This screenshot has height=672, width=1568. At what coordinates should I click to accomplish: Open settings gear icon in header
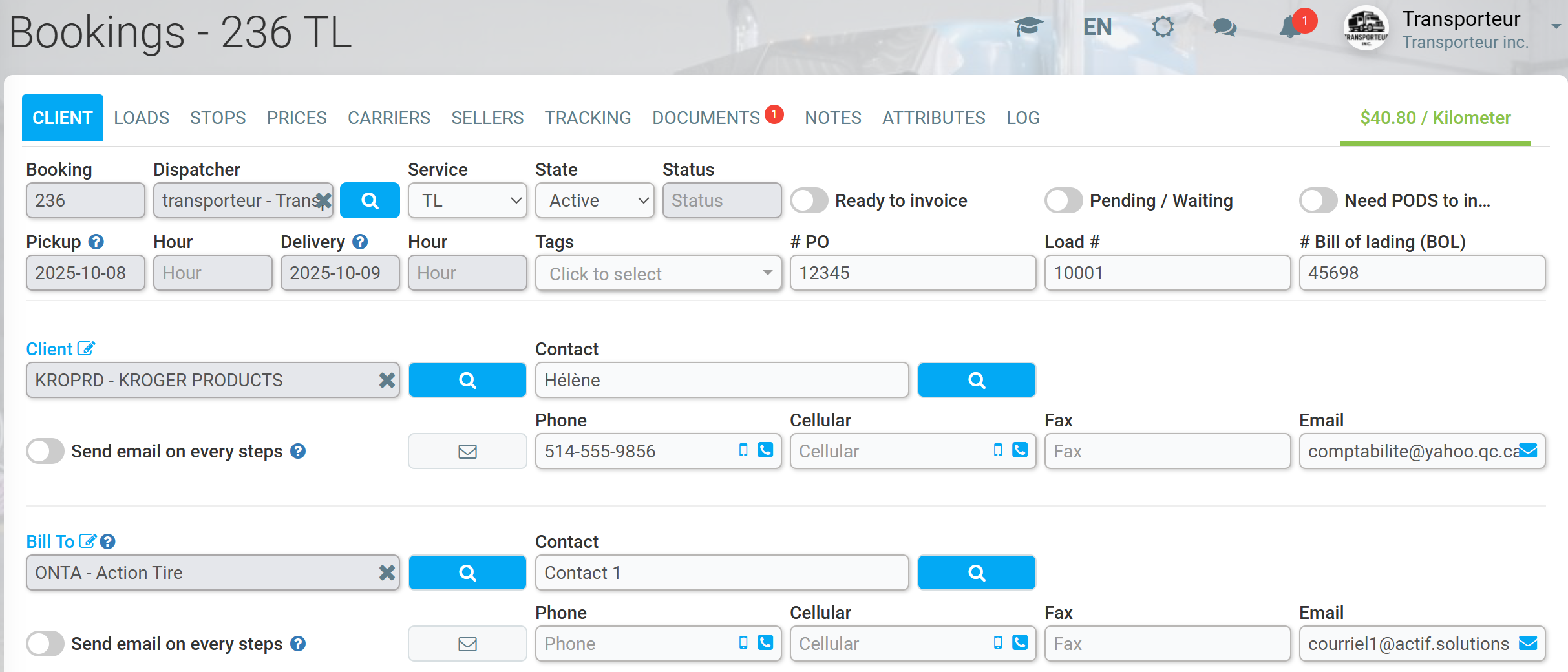tap(1163, 27)
